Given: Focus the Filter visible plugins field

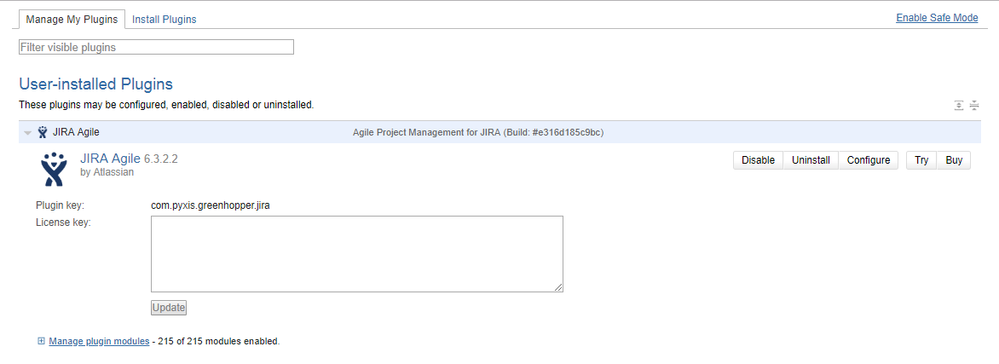Looking at the screenshot, I should 156,47.
